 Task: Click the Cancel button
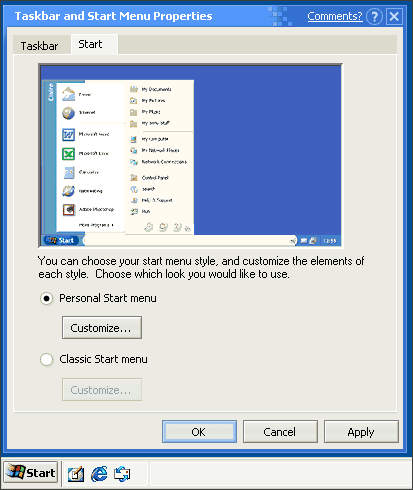[280, 432]
